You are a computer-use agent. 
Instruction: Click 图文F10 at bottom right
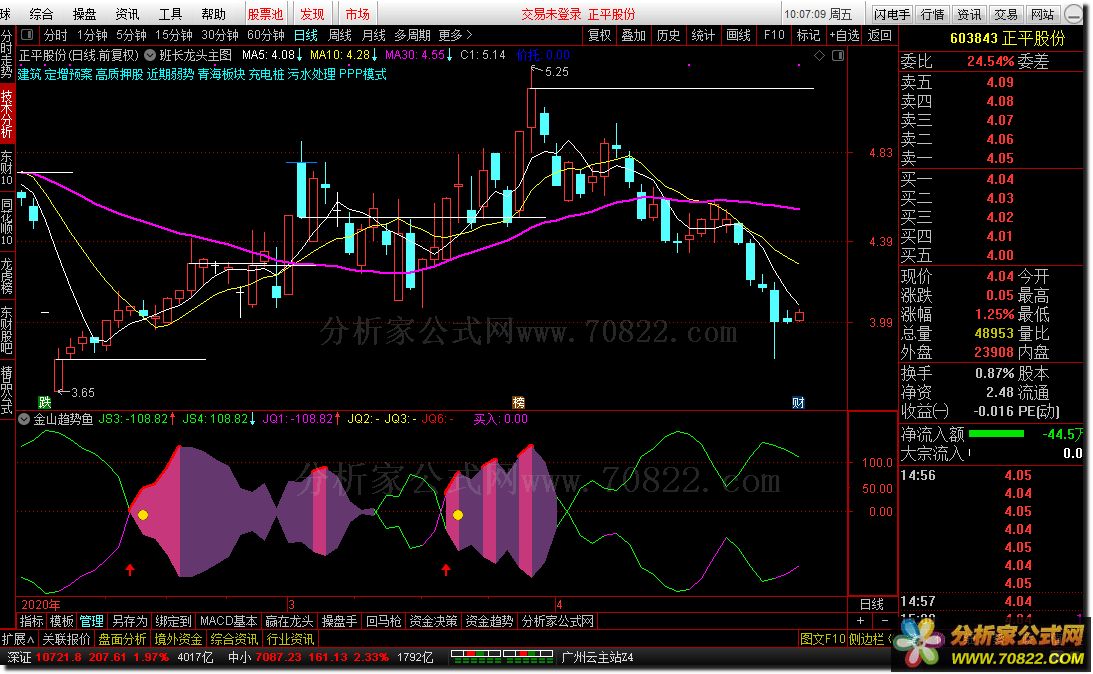(x=823, y=638)
